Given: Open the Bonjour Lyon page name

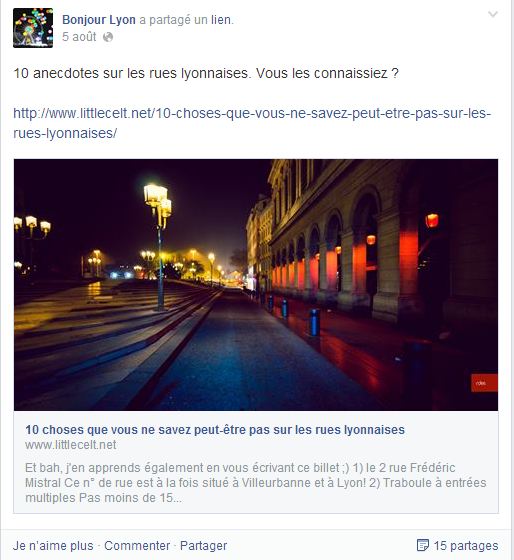Looking at the screenshot, I should pos(99,20).
